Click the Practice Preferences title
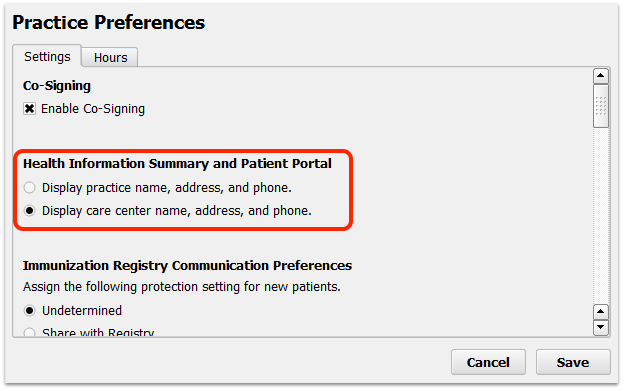 (109, 22)
